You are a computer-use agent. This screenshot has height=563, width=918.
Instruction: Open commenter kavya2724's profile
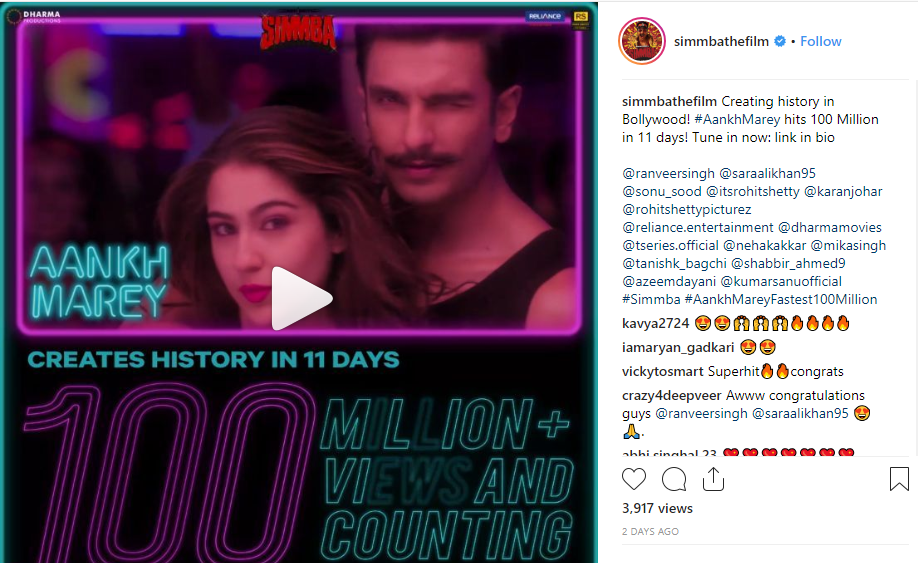[x=656, y=323]
